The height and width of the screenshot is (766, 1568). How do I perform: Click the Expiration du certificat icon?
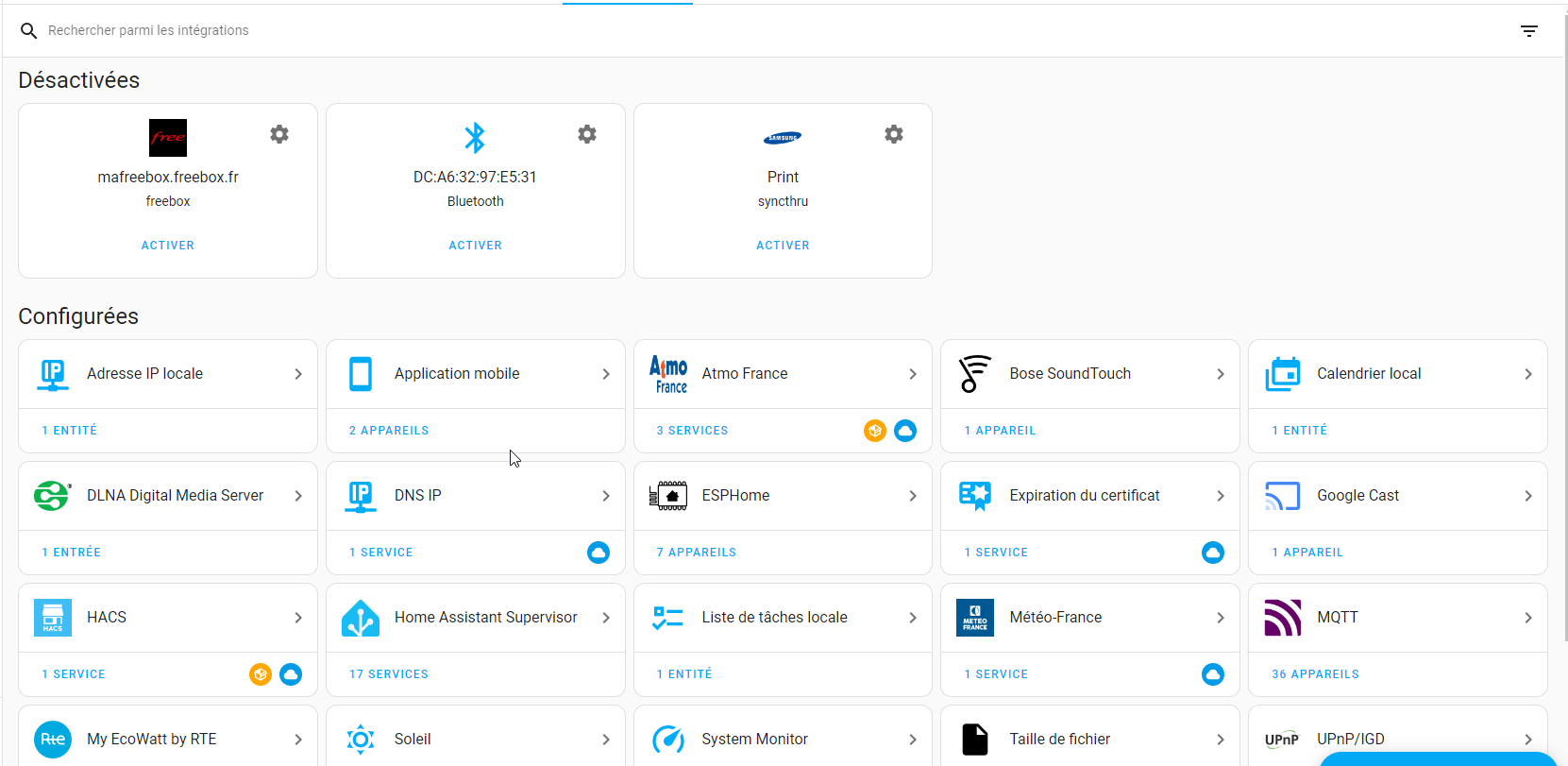pos(975,496)
